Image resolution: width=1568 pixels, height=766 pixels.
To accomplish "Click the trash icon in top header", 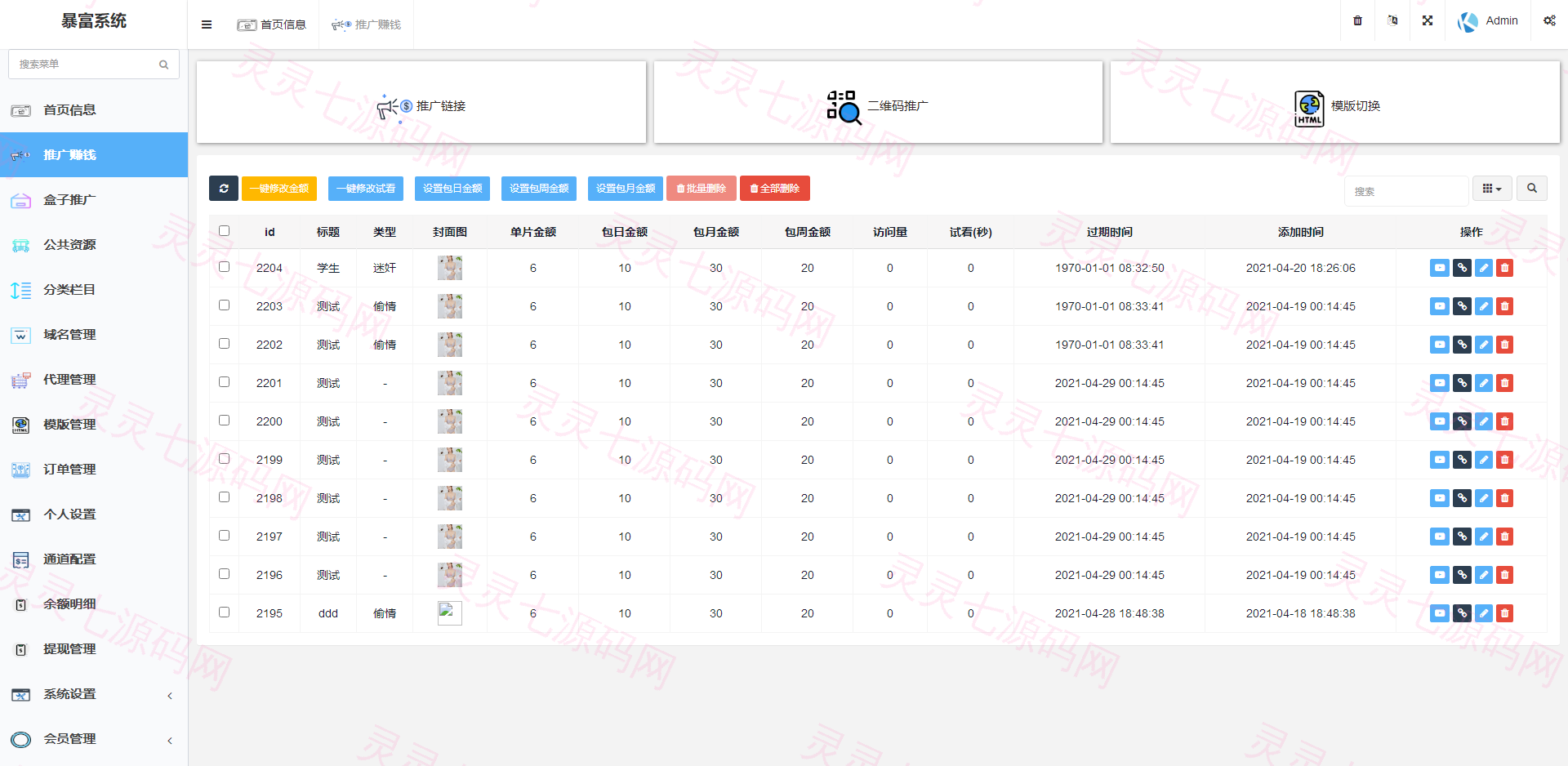I will tap(1357, 20).
